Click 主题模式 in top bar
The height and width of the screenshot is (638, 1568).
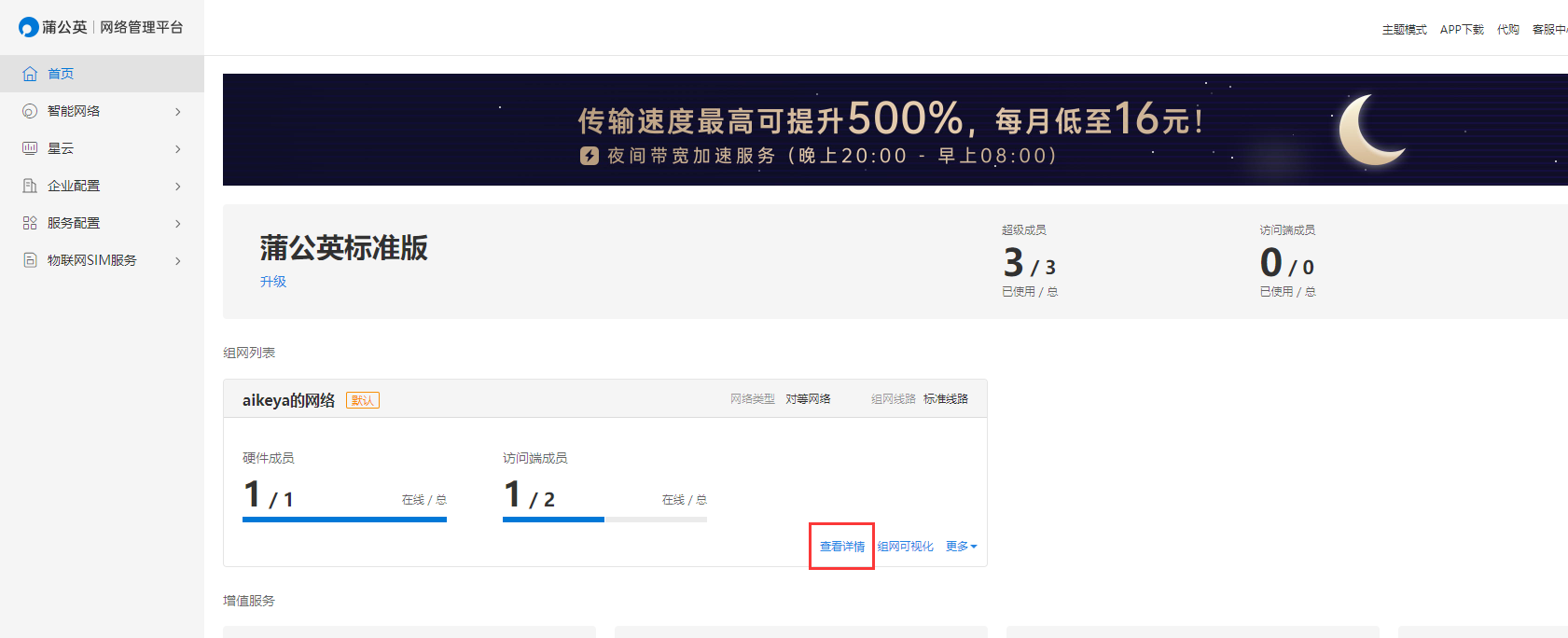(x=1405, y=30)
